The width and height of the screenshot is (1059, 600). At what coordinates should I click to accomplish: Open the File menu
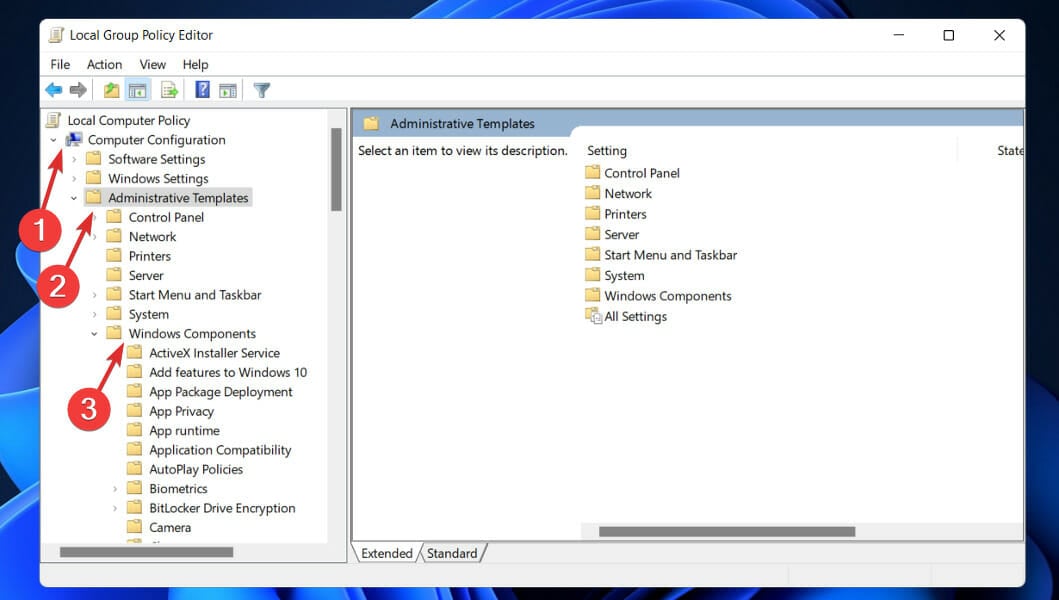(x=60, y=64)
